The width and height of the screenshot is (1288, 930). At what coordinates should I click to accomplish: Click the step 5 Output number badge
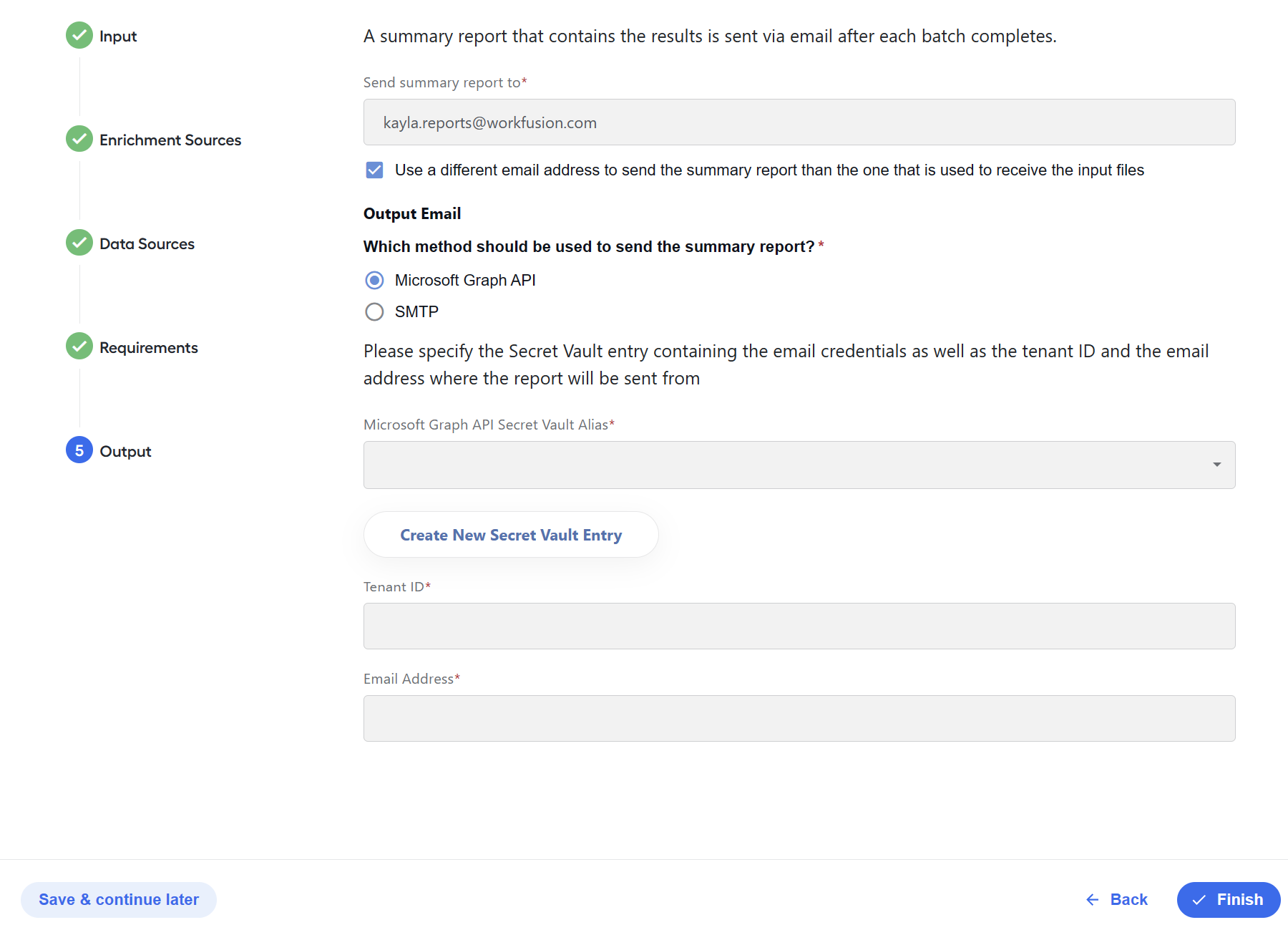tap(79, 450)
